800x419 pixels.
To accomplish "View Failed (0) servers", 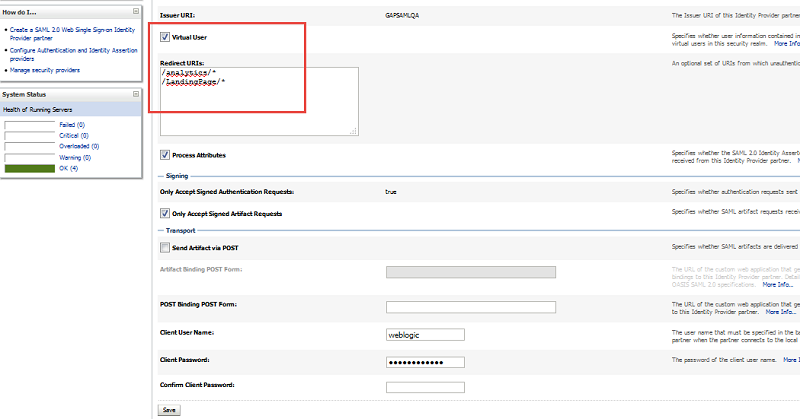I will click(x=72, y=125).
